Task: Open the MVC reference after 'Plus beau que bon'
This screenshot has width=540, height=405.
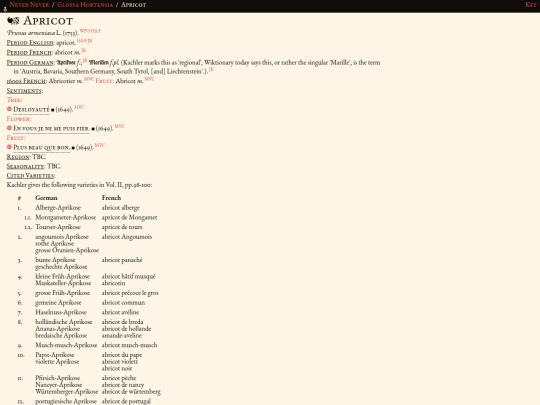Action: (x=100, y=145)
